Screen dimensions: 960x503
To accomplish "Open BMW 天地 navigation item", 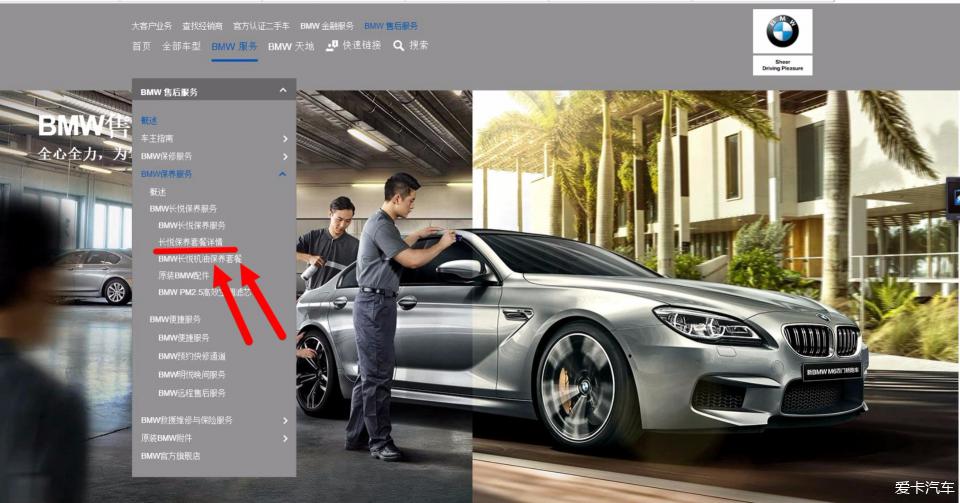I will pyautogui.click(x=291, y=46).
